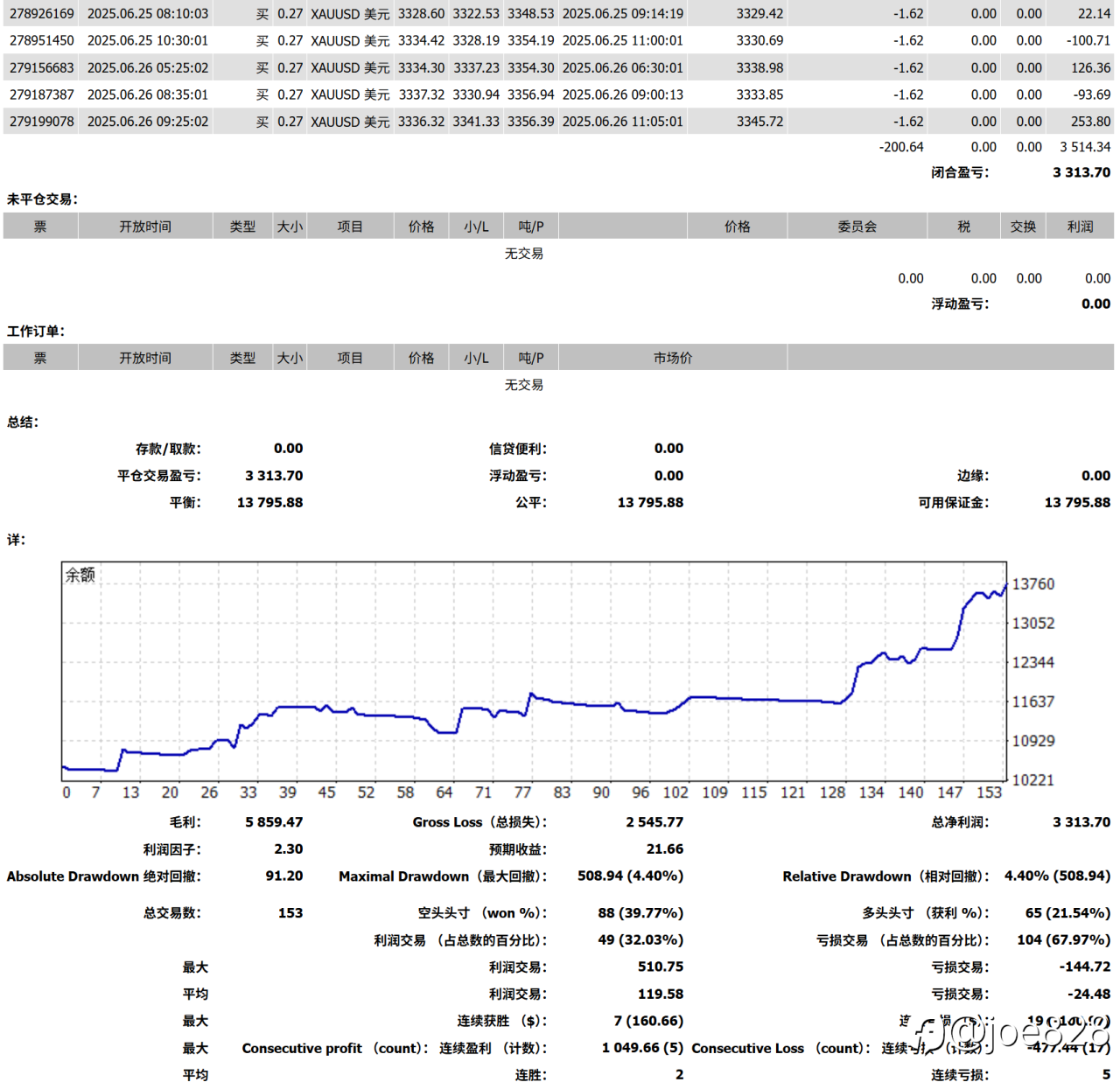Click the 税 column header
Viewport: 1120px width, 1089px height.
pos(963,227)
